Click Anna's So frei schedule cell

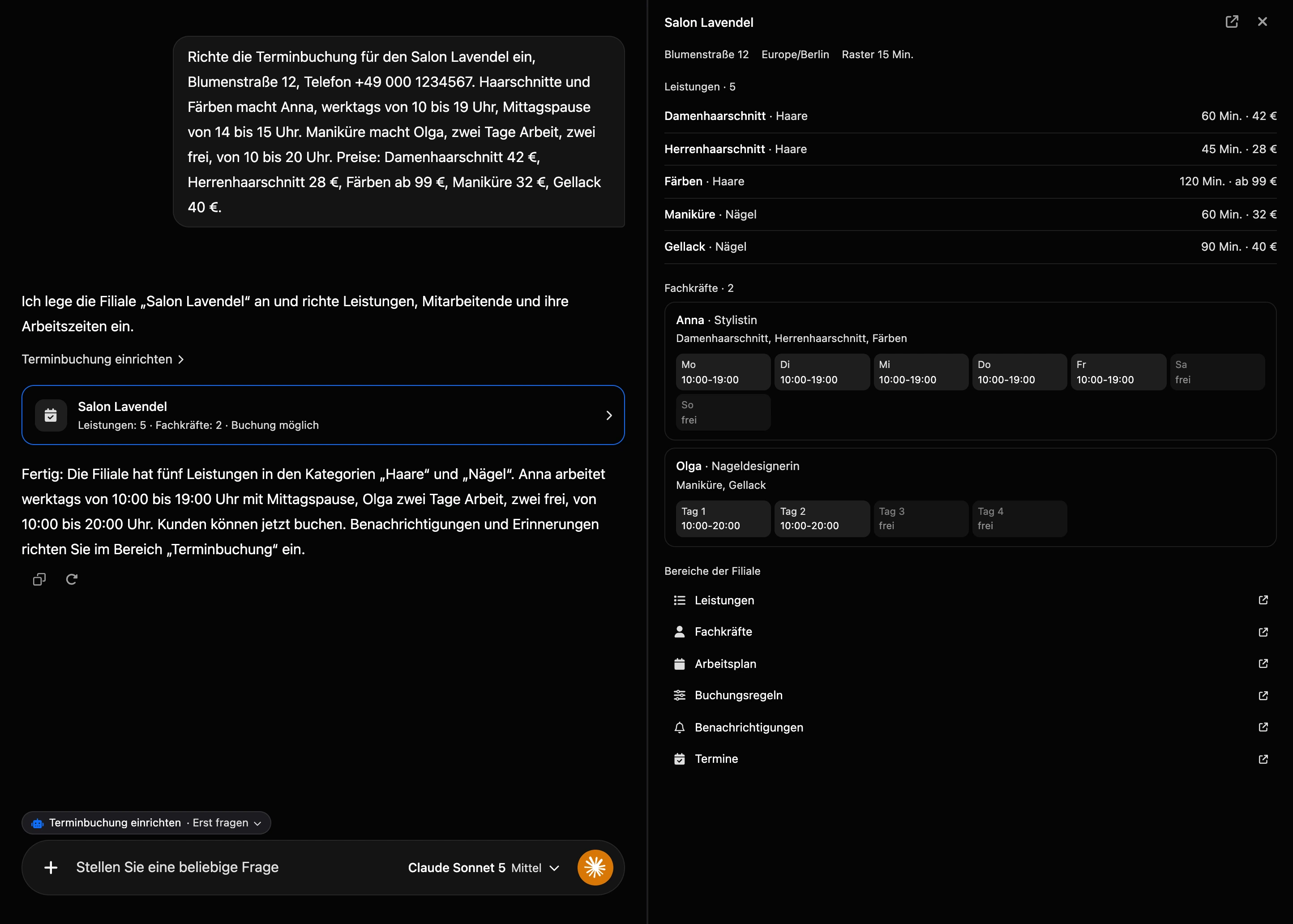[723, 412]
